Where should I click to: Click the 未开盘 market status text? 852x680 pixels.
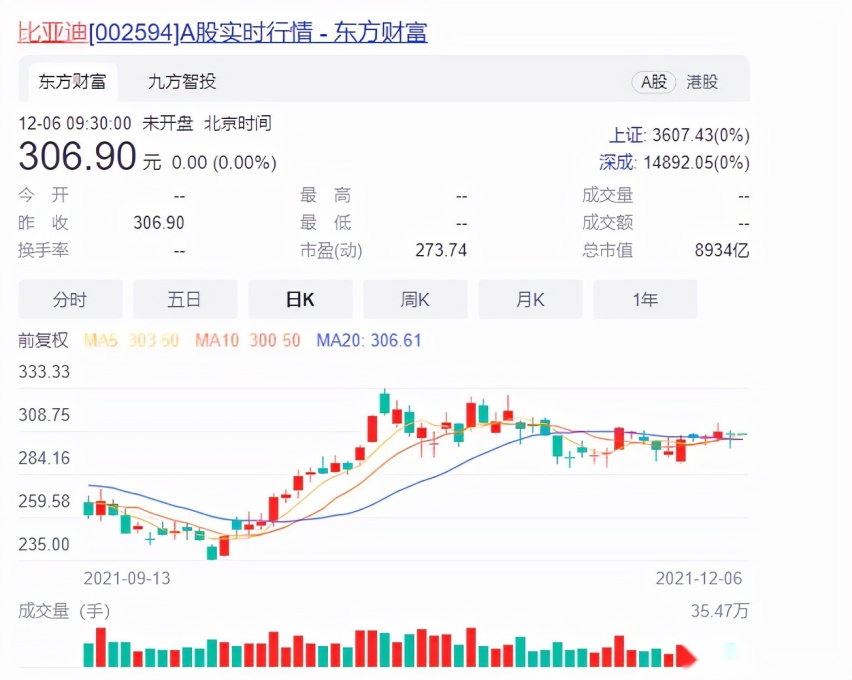point(168,123)
